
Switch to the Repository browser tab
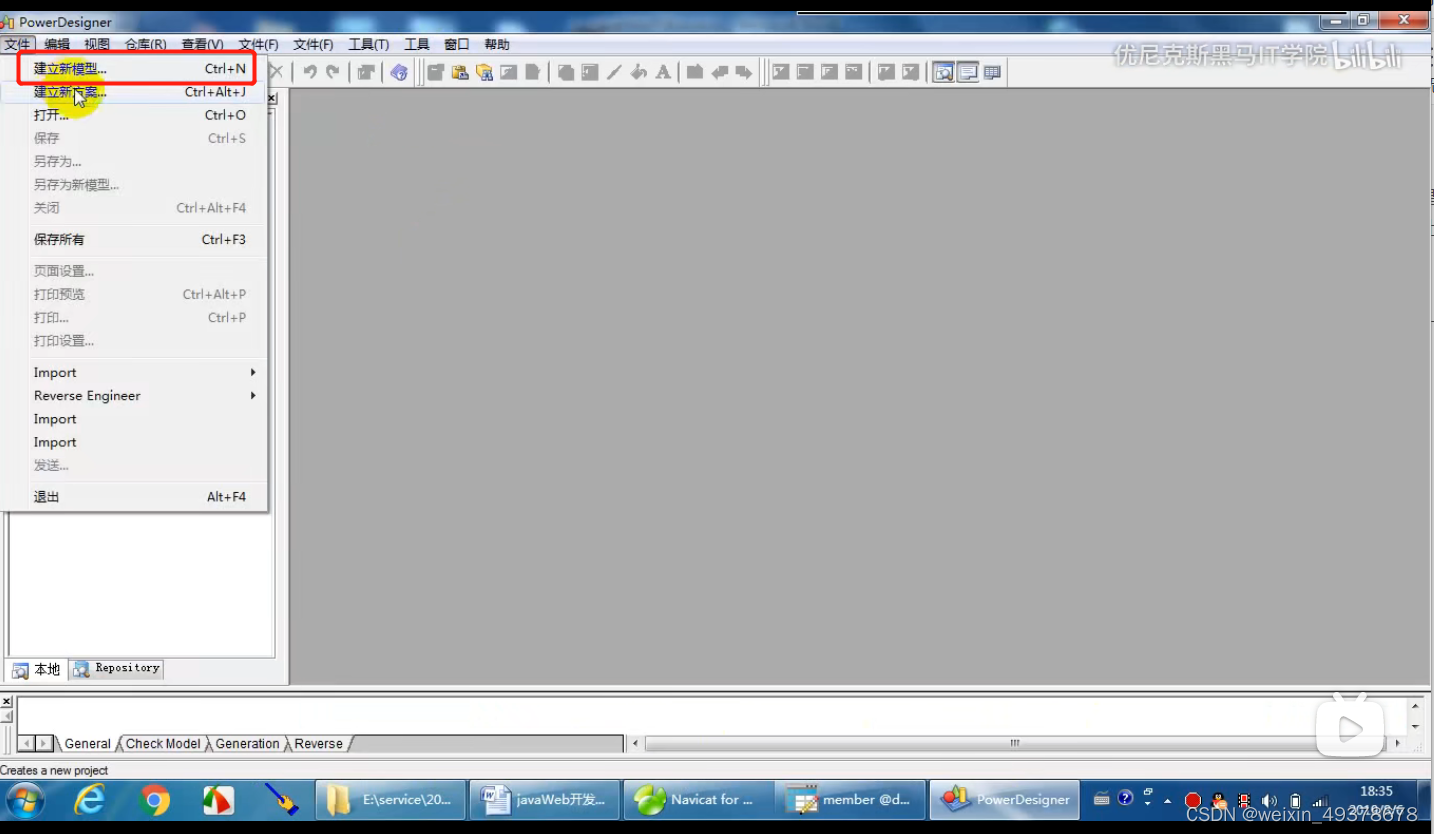point(117,669)
